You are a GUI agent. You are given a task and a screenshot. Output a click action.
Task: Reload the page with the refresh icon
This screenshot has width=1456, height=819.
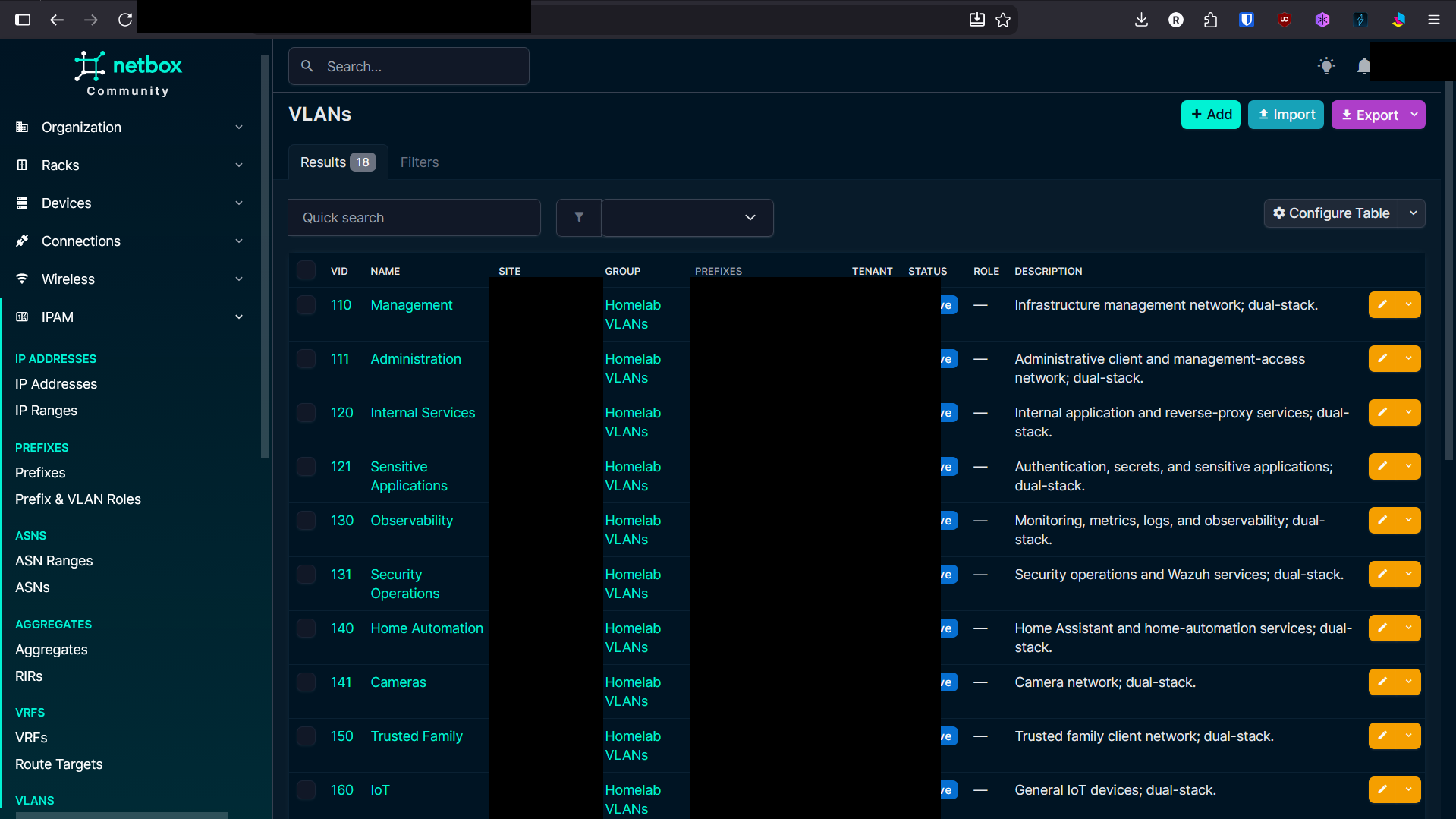tap(125, 20)
